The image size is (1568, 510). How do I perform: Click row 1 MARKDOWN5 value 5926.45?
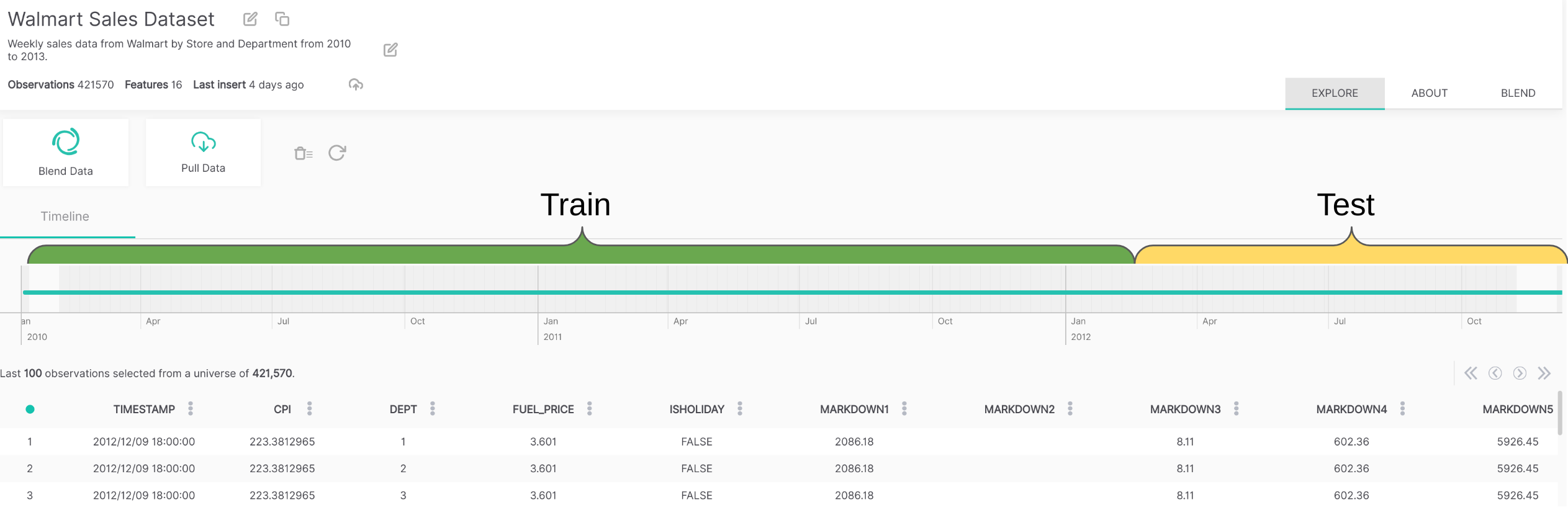tap(1518, 442)
